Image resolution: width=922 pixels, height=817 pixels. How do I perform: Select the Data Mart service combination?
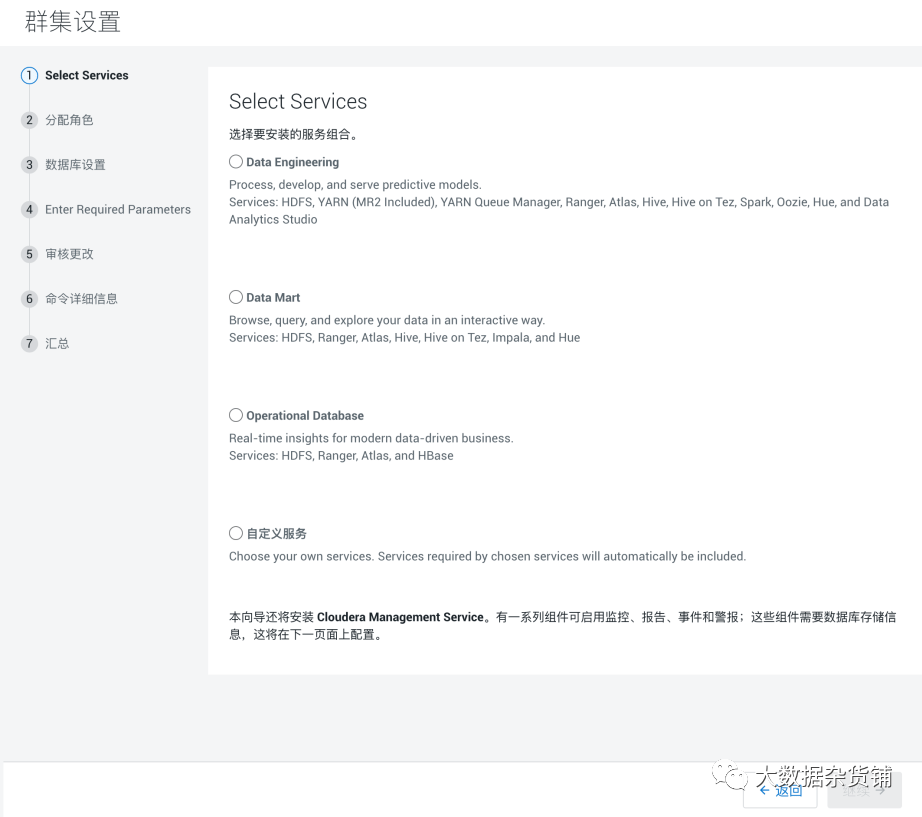click(x=236, y=297)
